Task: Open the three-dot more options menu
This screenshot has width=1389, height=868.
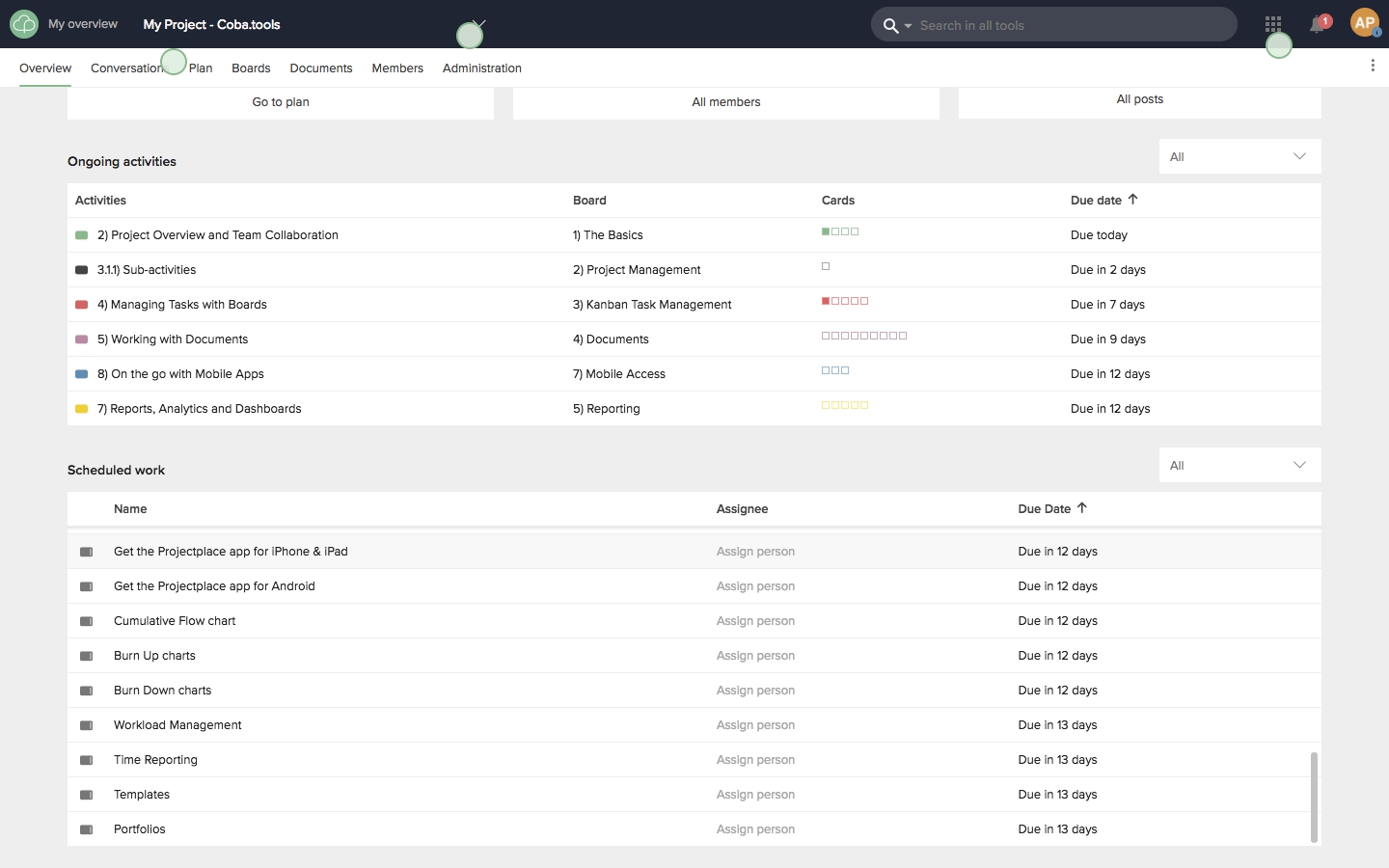Action: coord(1372,66)
